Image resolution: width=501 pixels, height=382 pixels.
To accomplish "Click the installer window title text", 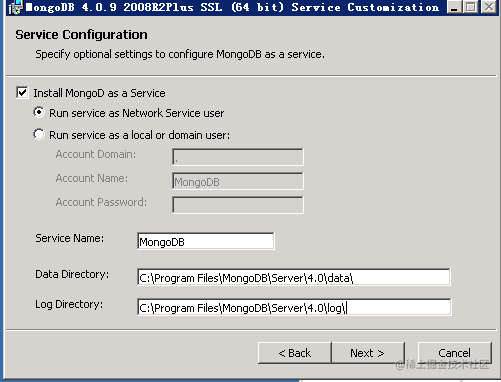I will pyautogui.click(x=232, y=7).
